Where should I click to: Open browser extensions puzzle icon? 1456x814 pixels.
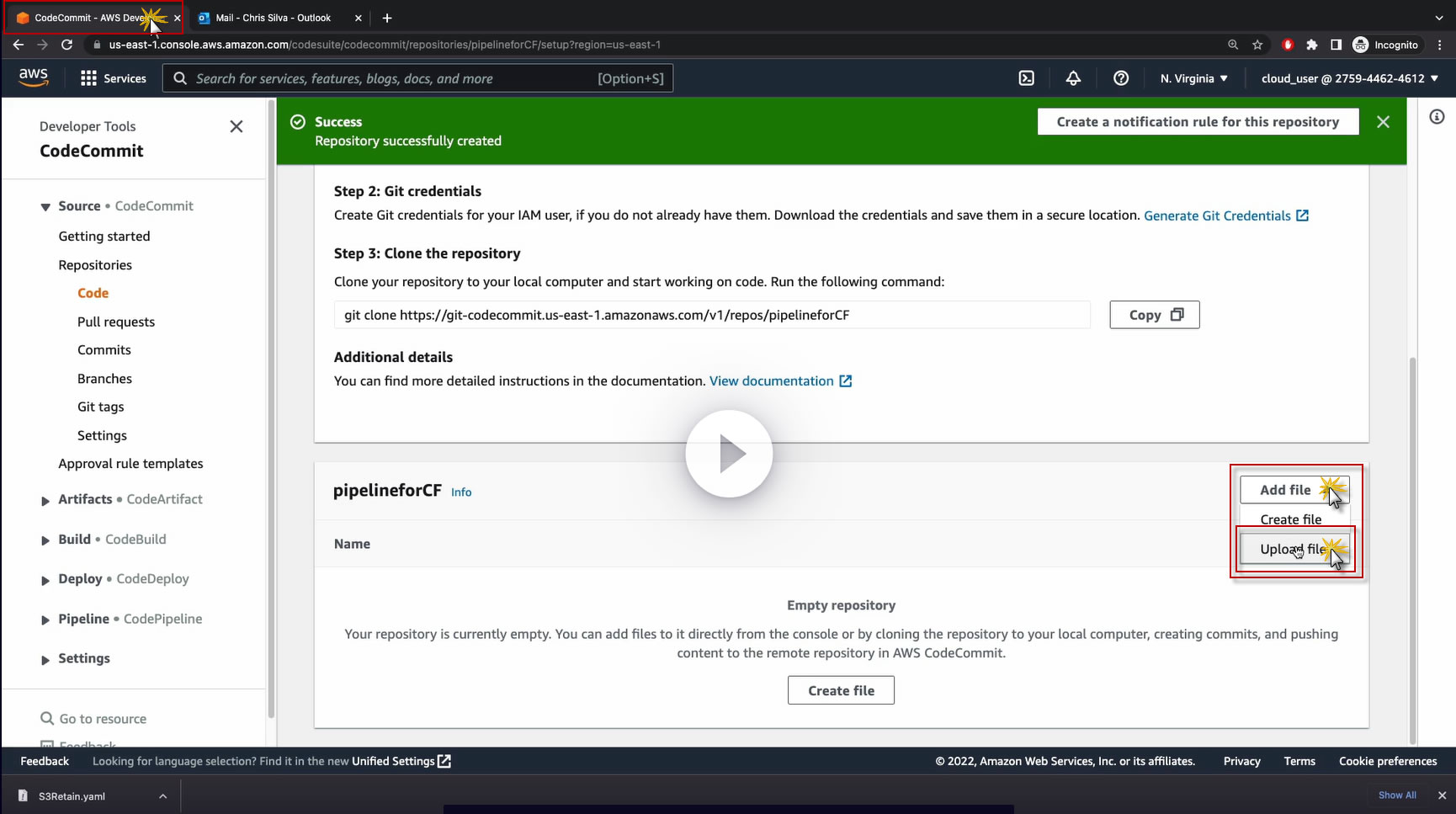[x=1311, y=45]
